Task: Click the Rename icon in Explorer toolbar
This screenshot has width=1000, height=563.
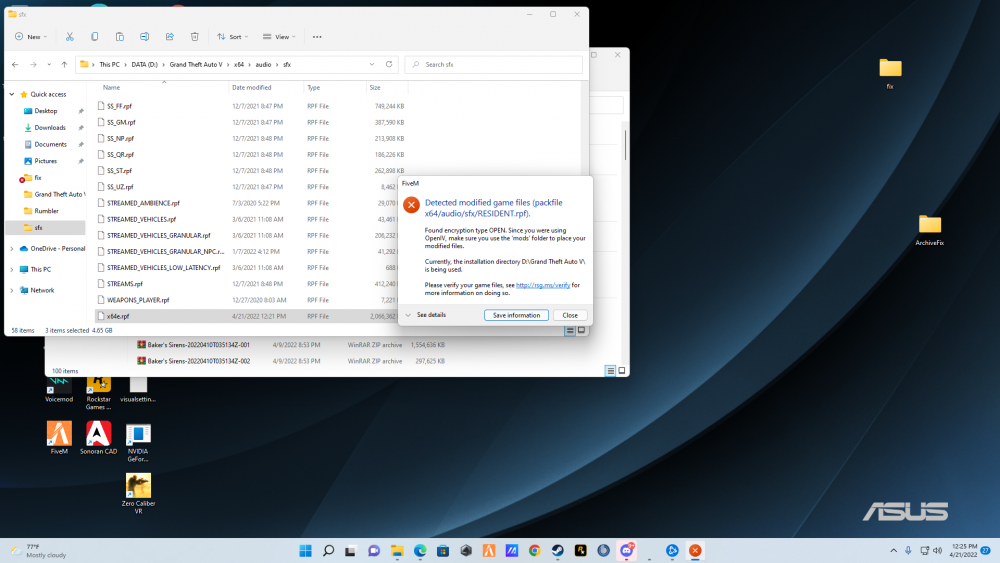Action: tap(144, 37)
